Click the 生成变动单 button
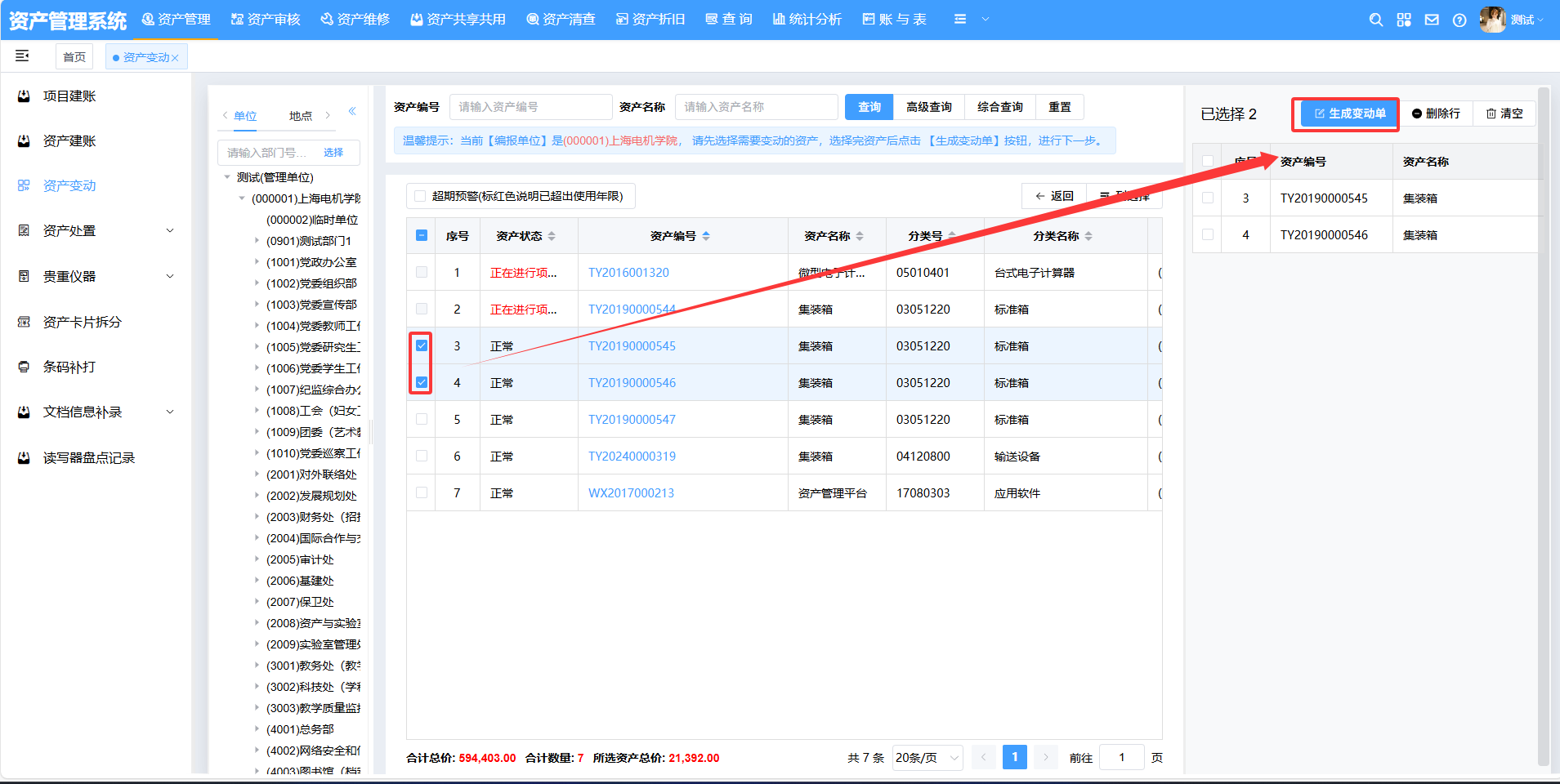The height and width of the screenshot is (784, 1560). 1349,114
